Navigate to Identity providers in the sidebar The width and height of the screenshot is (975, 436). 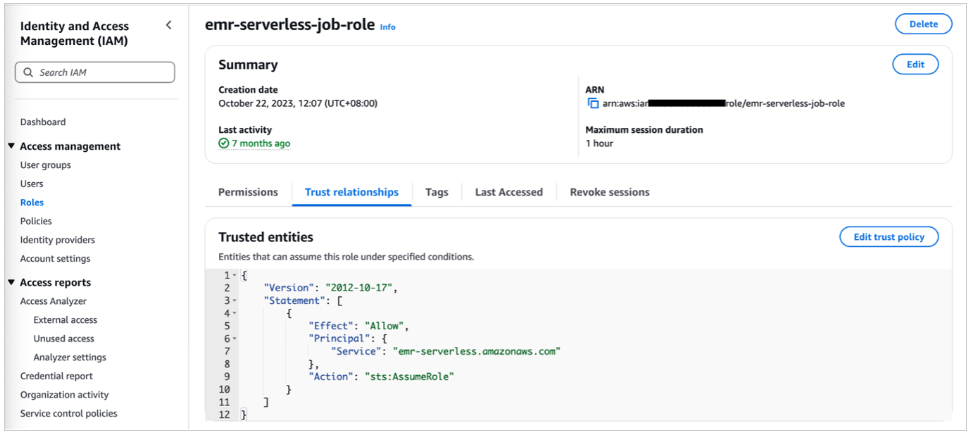point(57,240)
